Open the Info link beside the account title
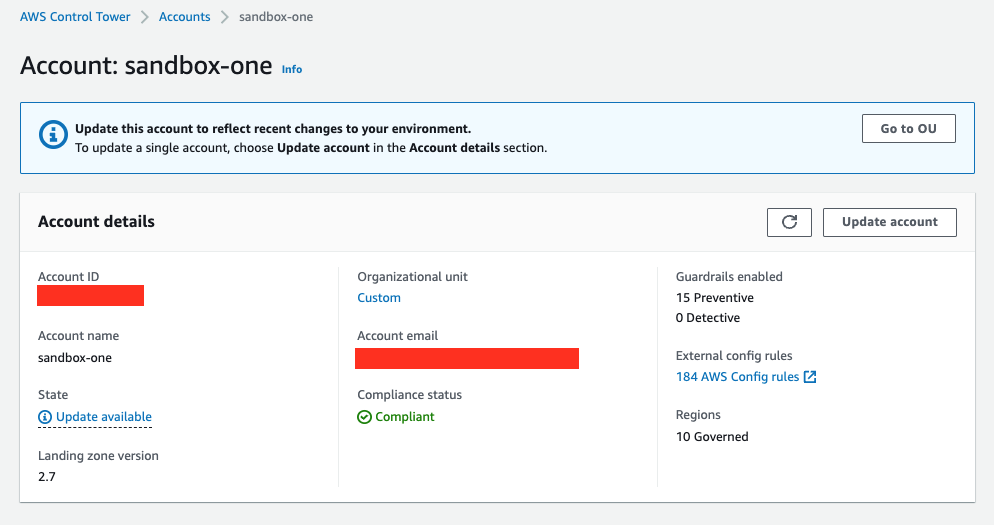 tap(292, 69)
